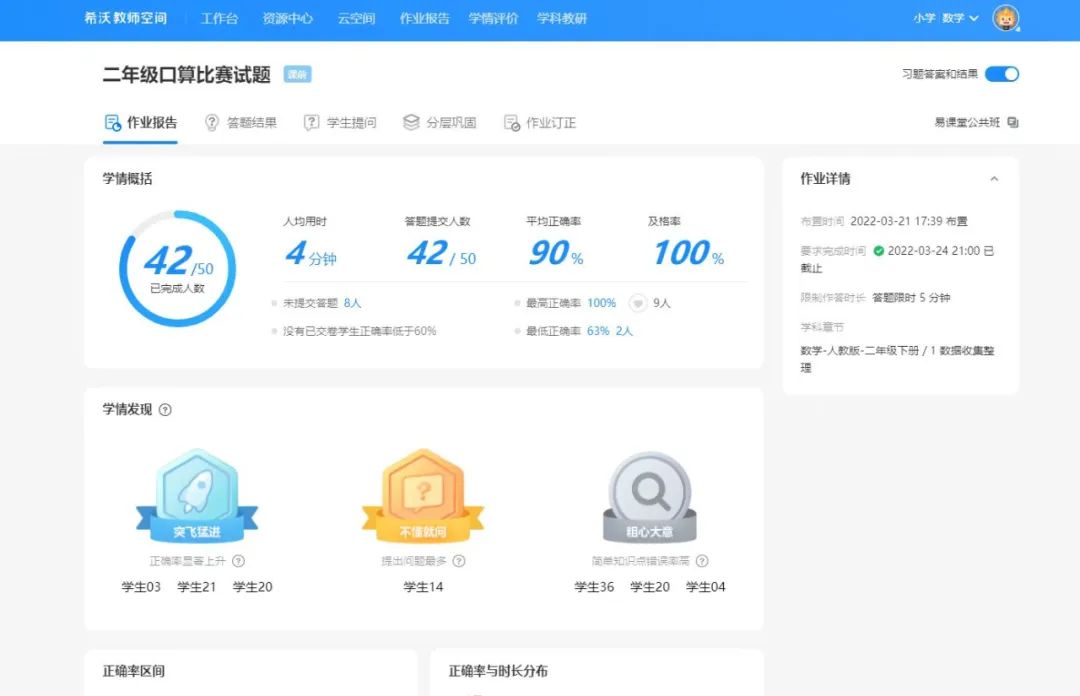Open the 分层巩固 tab
The width and height of the screenshot is (1080, 696).
coord(440,123)
